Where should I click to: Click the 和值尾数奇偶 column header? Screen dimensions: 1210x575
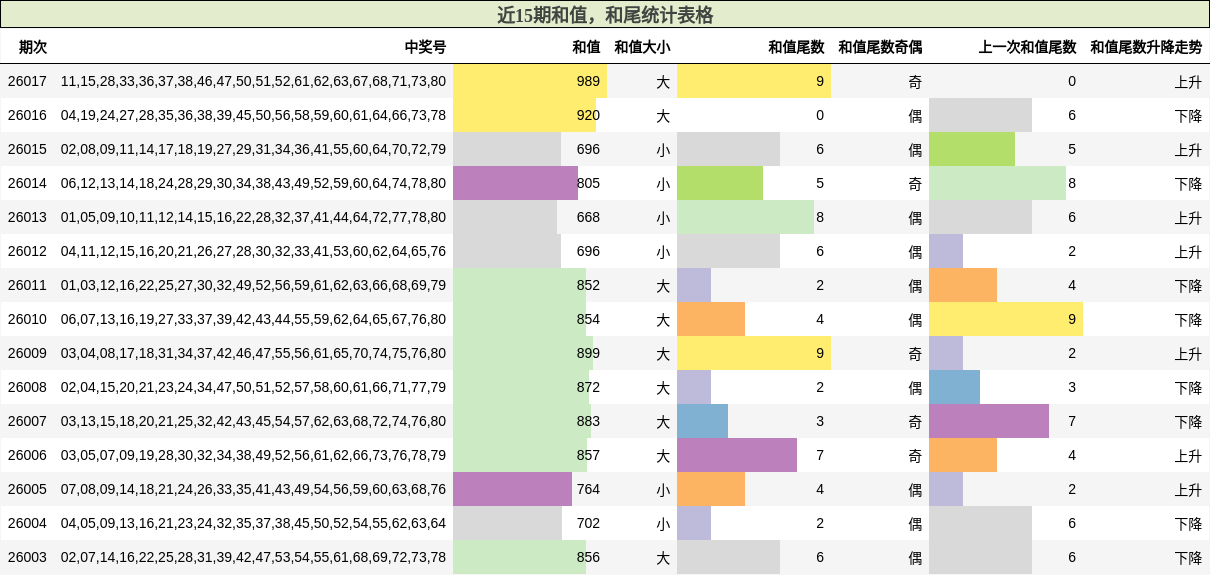(x=880, y=47)
